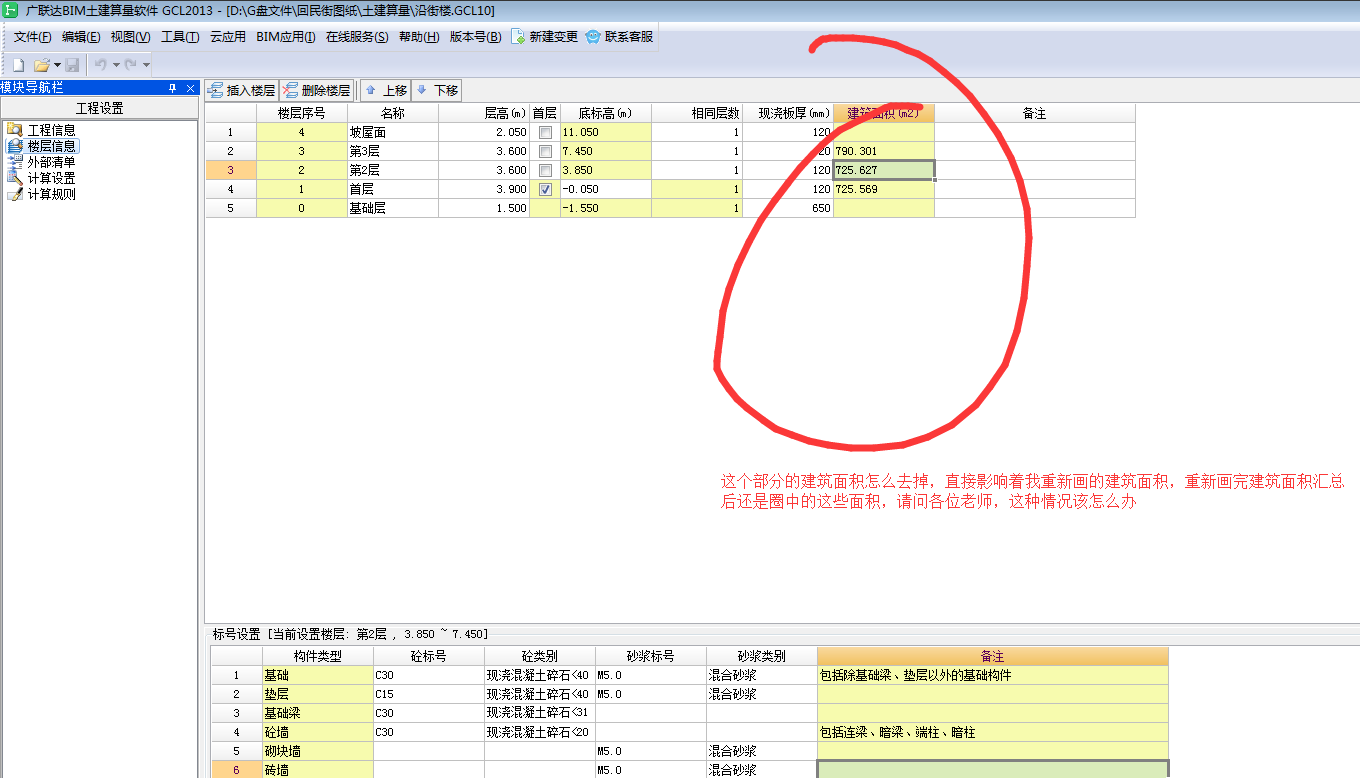Image resolution: width=1360 pixels, height=778 pixels.
Task: Move floor down with 下移
Action: point(436,90)
